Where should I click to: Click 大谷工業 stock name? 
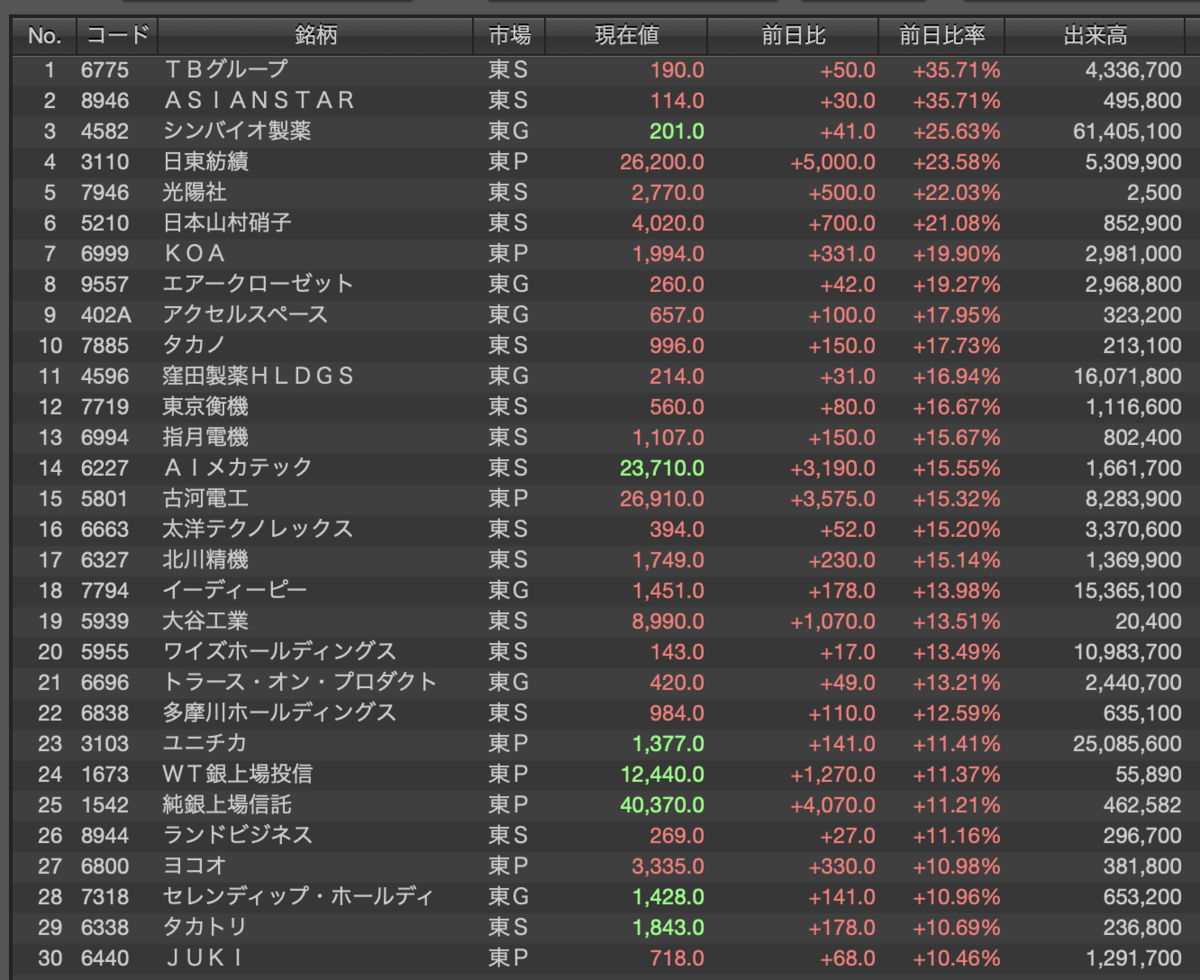pyautogui.click(x=205, y=621)
